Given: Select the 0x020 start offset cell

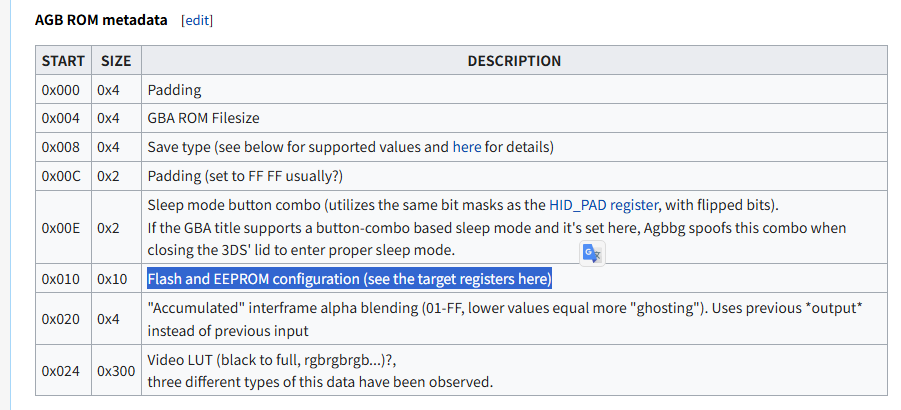Looking at the screenshot, I should pos(63,319).
